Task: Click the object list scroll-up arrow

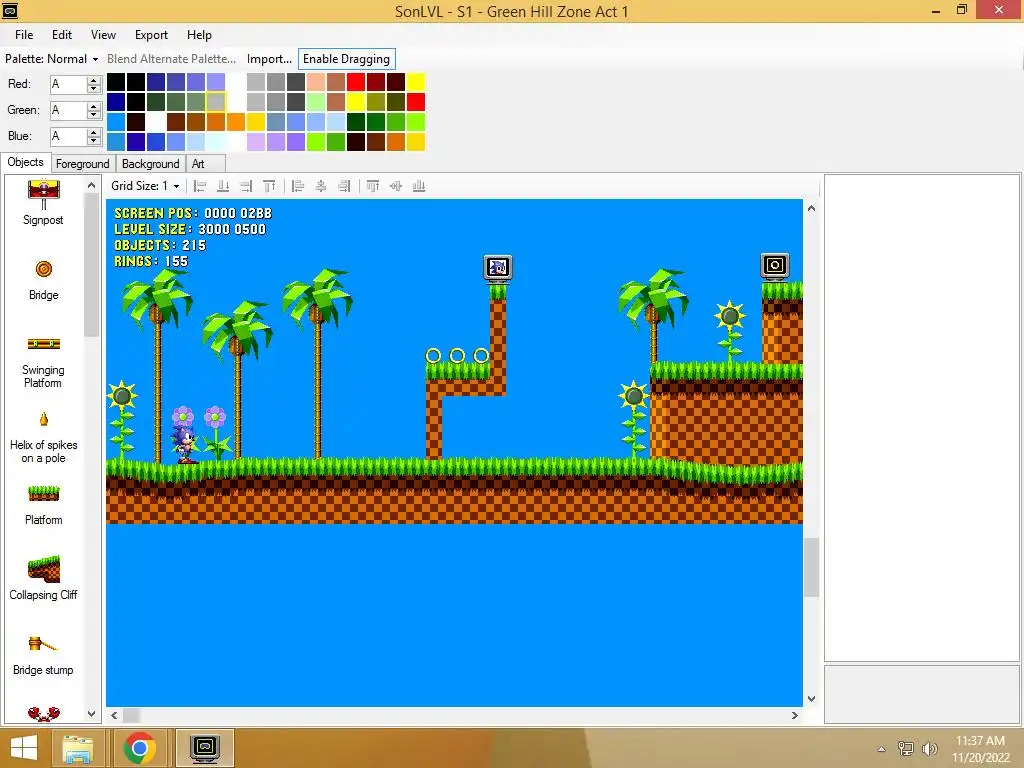Action: 91,186
